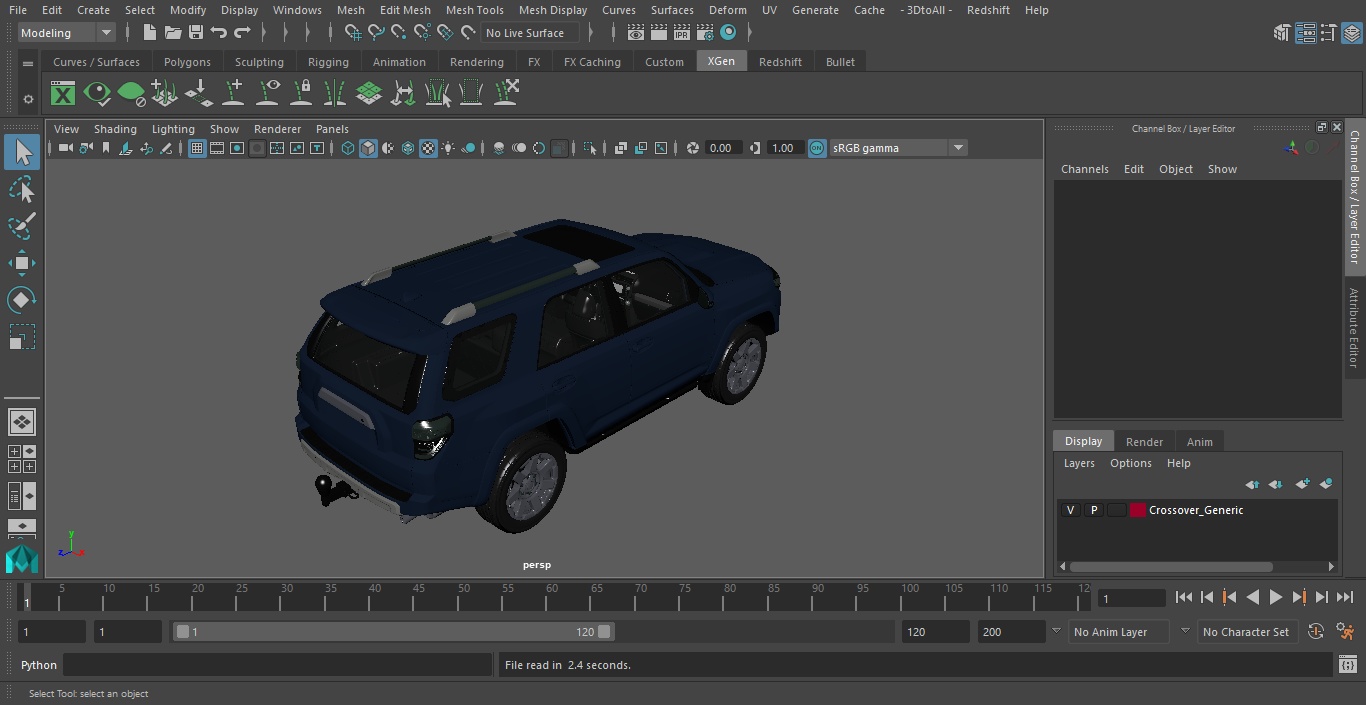
Task: Activate the Rotate tool
Action: pyautogui.click(x=22, y=300)
